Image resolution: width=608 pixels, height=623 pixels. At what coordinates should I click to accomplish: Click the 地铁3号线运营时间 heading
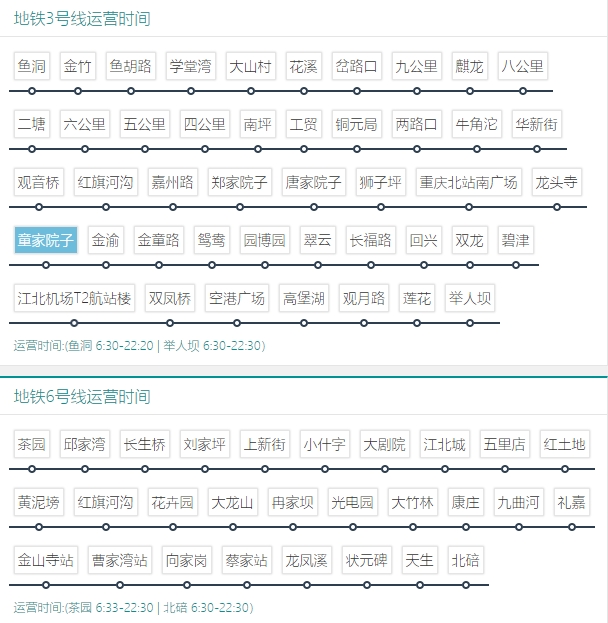pyautogui.click(x=83, y=19)
